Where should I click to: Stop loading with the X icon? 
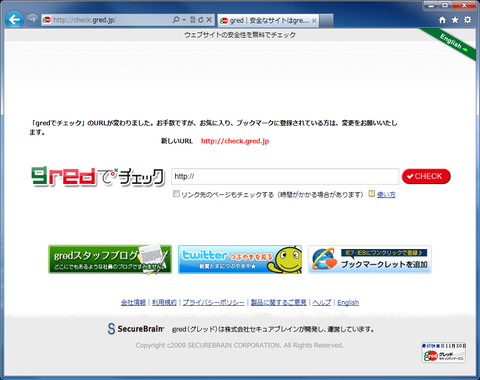pyautogui.click(x=209, y=20)
